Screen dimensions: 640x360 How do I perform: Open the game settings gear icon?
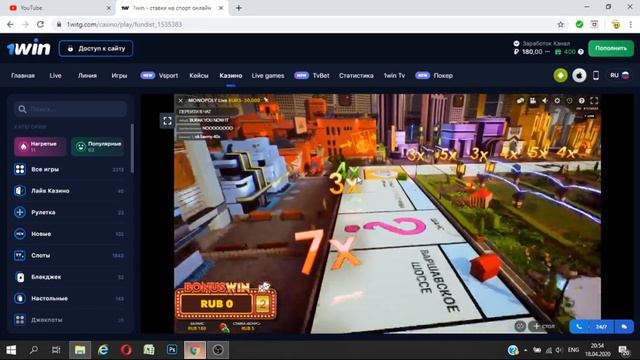pyautogui.click(x=557, y=100)
